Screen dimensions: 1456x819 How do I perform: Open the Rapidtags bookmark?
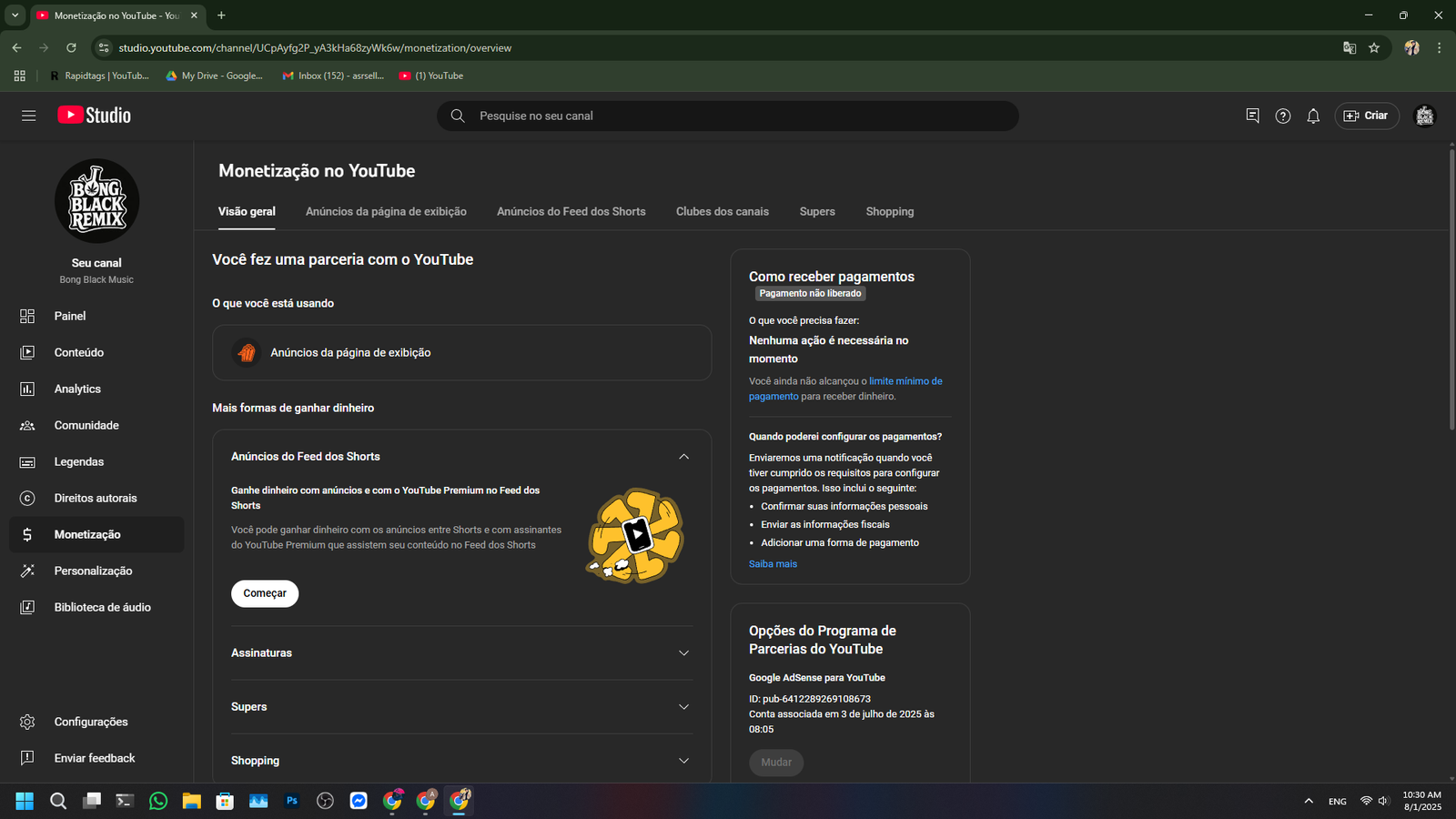click(x=99, y=76)
